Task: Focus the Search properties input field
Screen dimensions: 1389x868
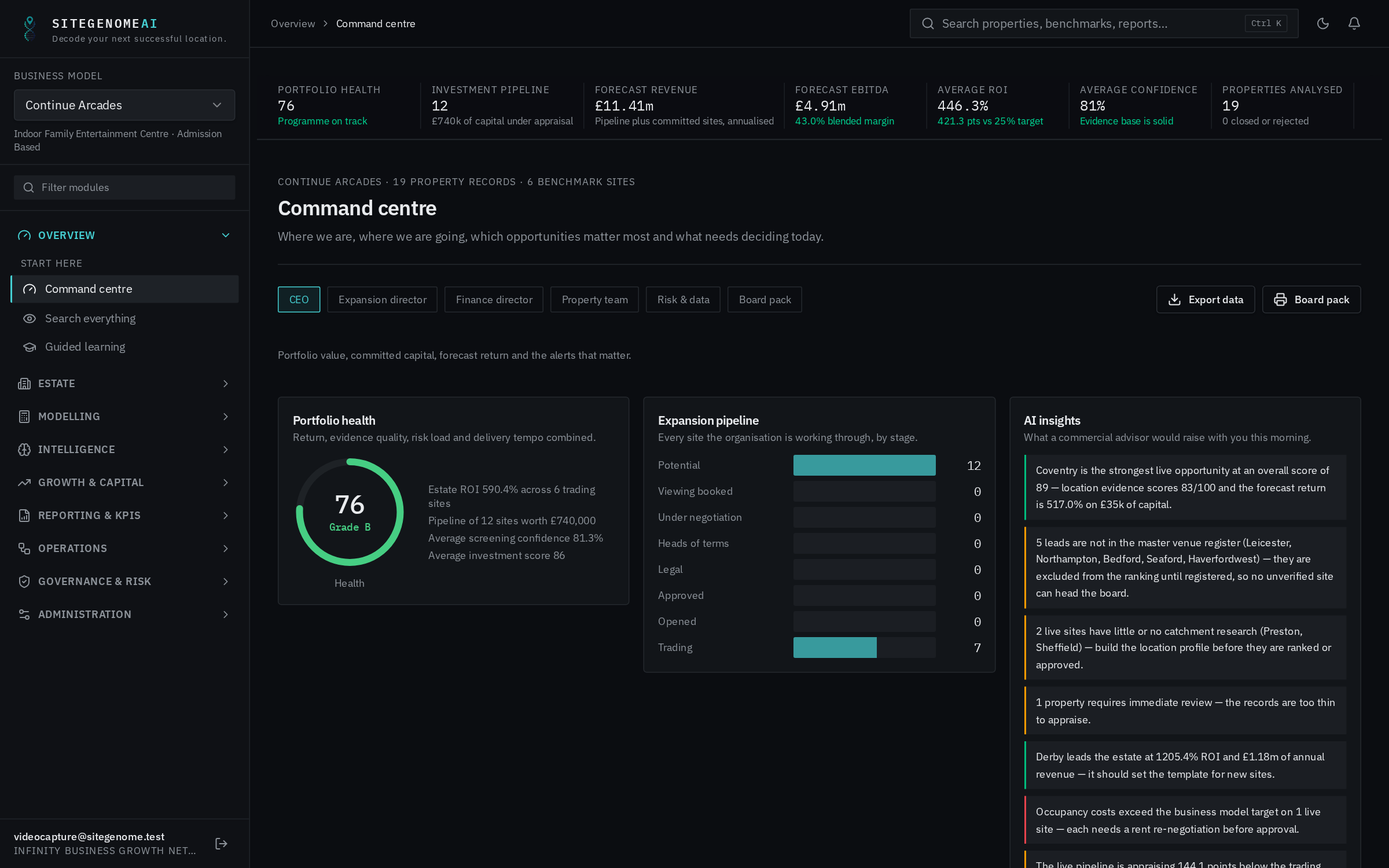Action: pyautogui.click(x=1104, y=24)
